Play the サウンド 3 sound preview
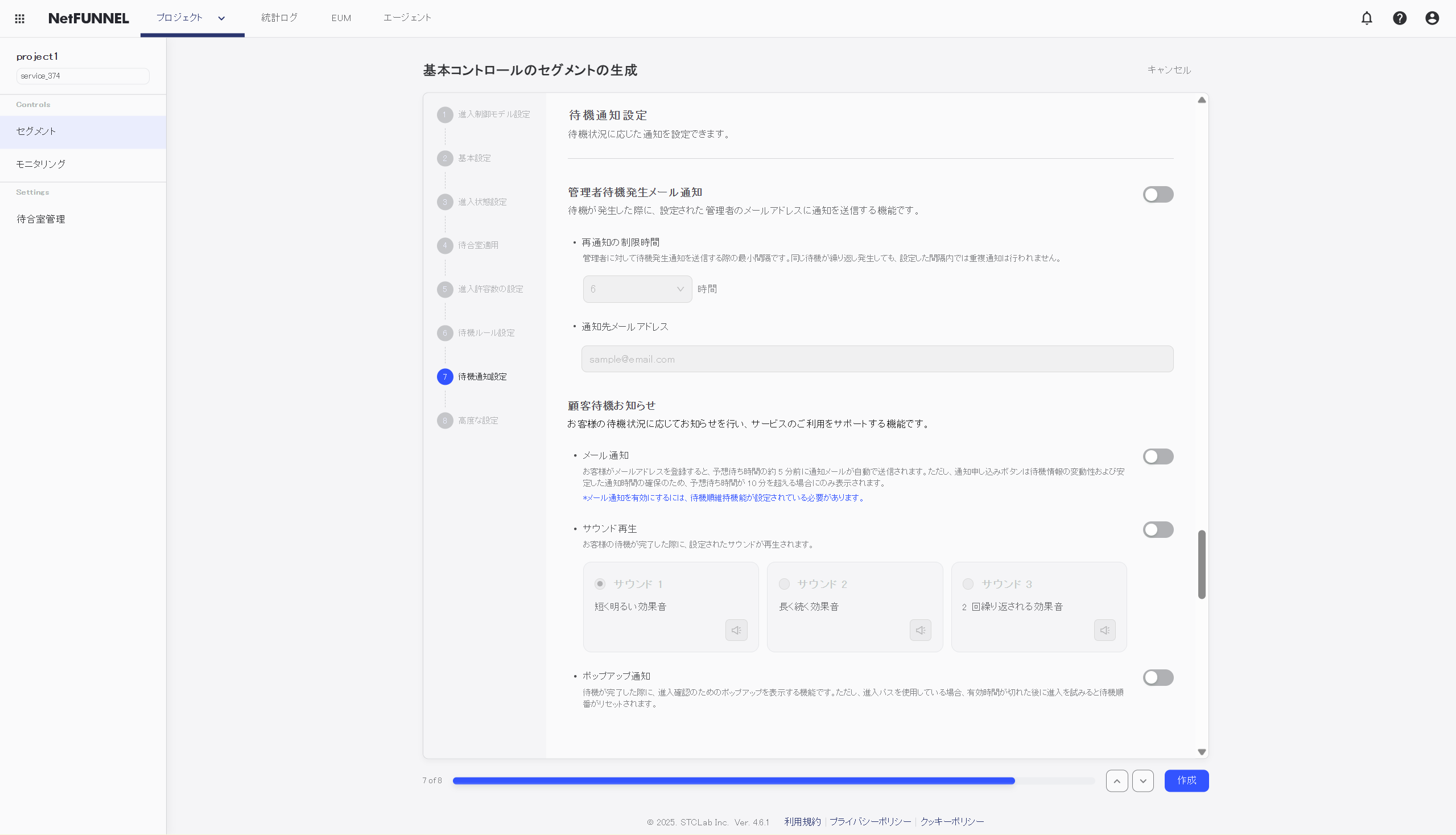Image resolution: width=1456 pixels, height=835 pixels. tap(1104, 630)
